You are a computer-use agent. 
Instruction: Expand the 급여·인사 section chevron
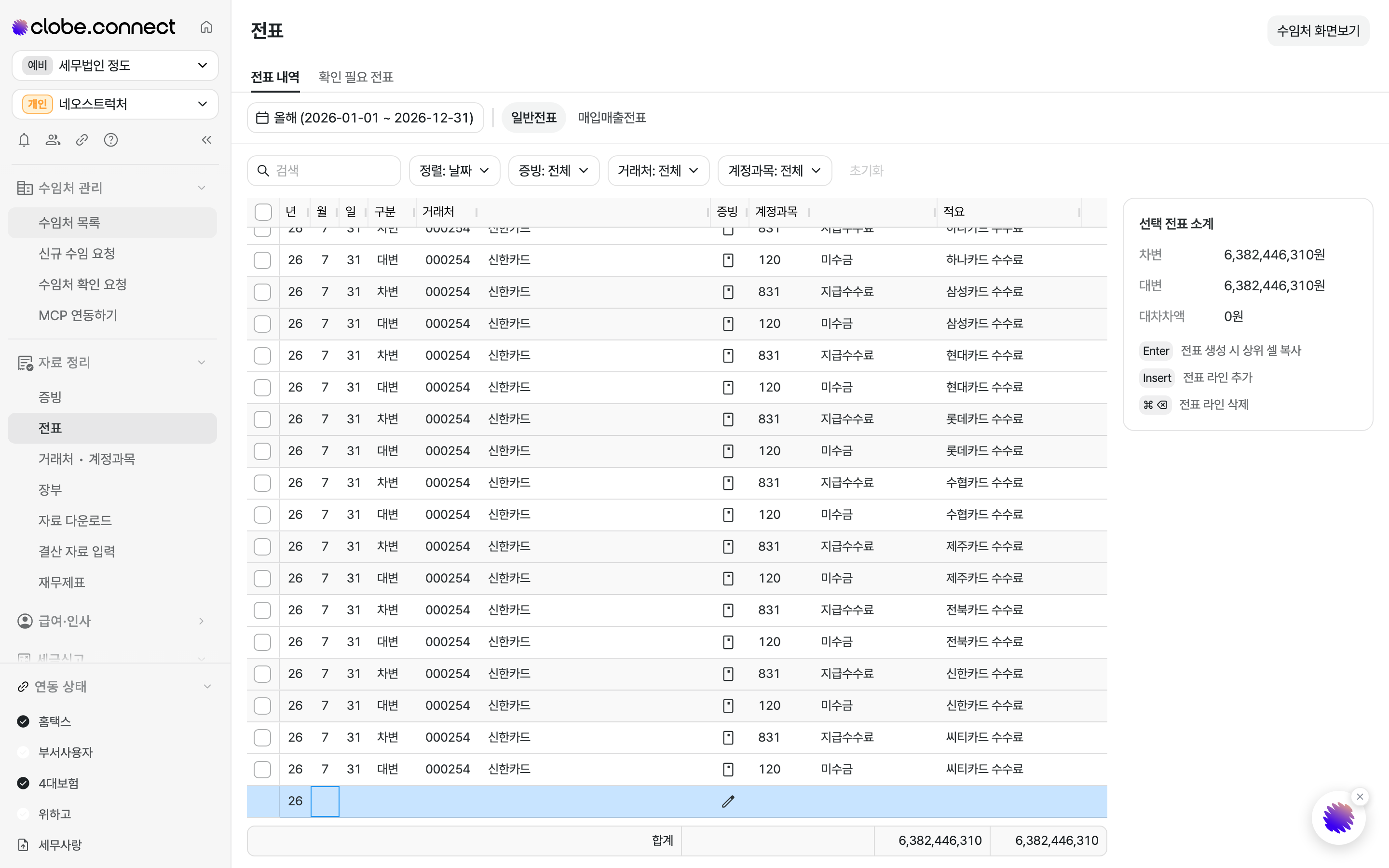tap(202, 621)
